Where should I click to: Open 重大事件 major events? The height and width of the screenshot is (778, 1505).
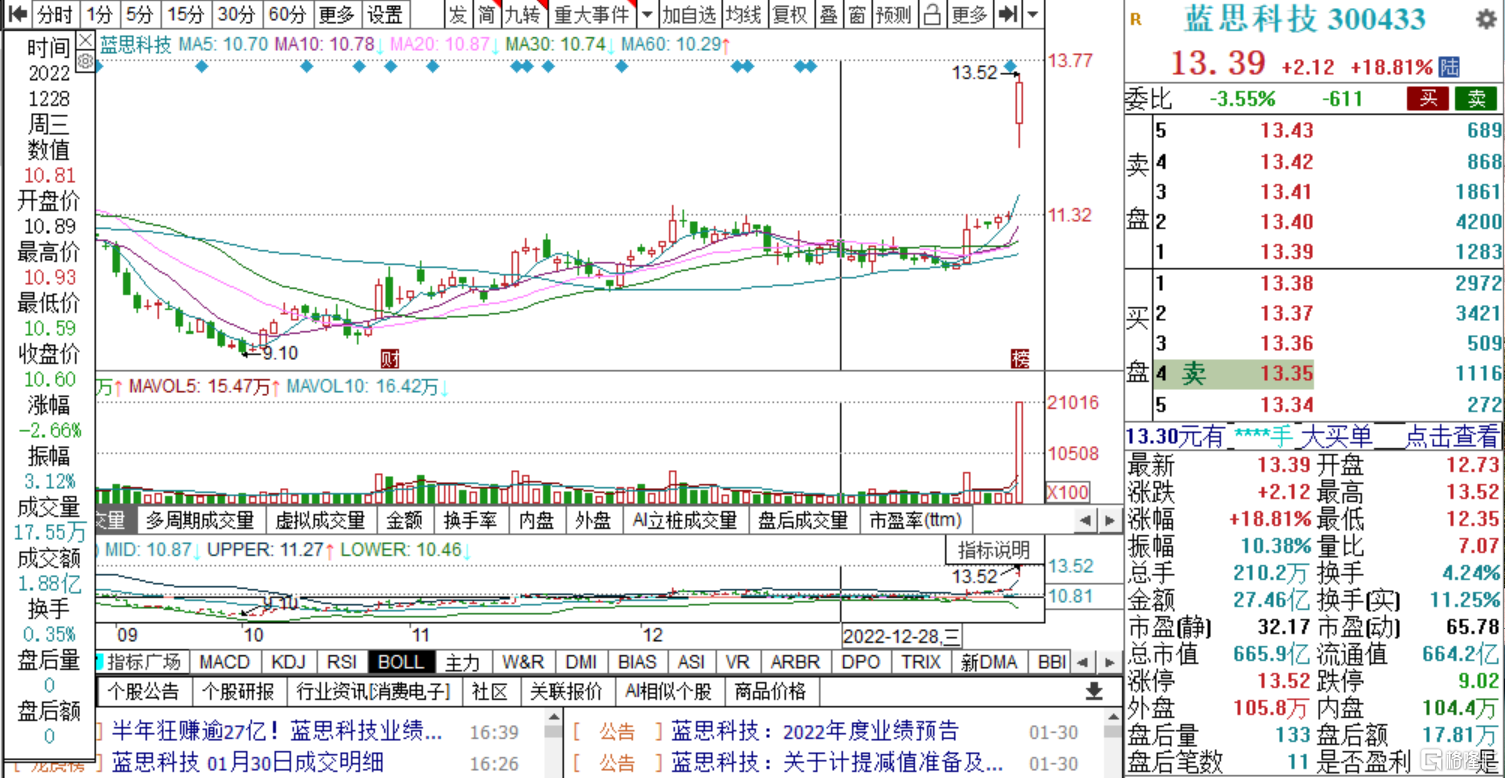pos(592,14)
